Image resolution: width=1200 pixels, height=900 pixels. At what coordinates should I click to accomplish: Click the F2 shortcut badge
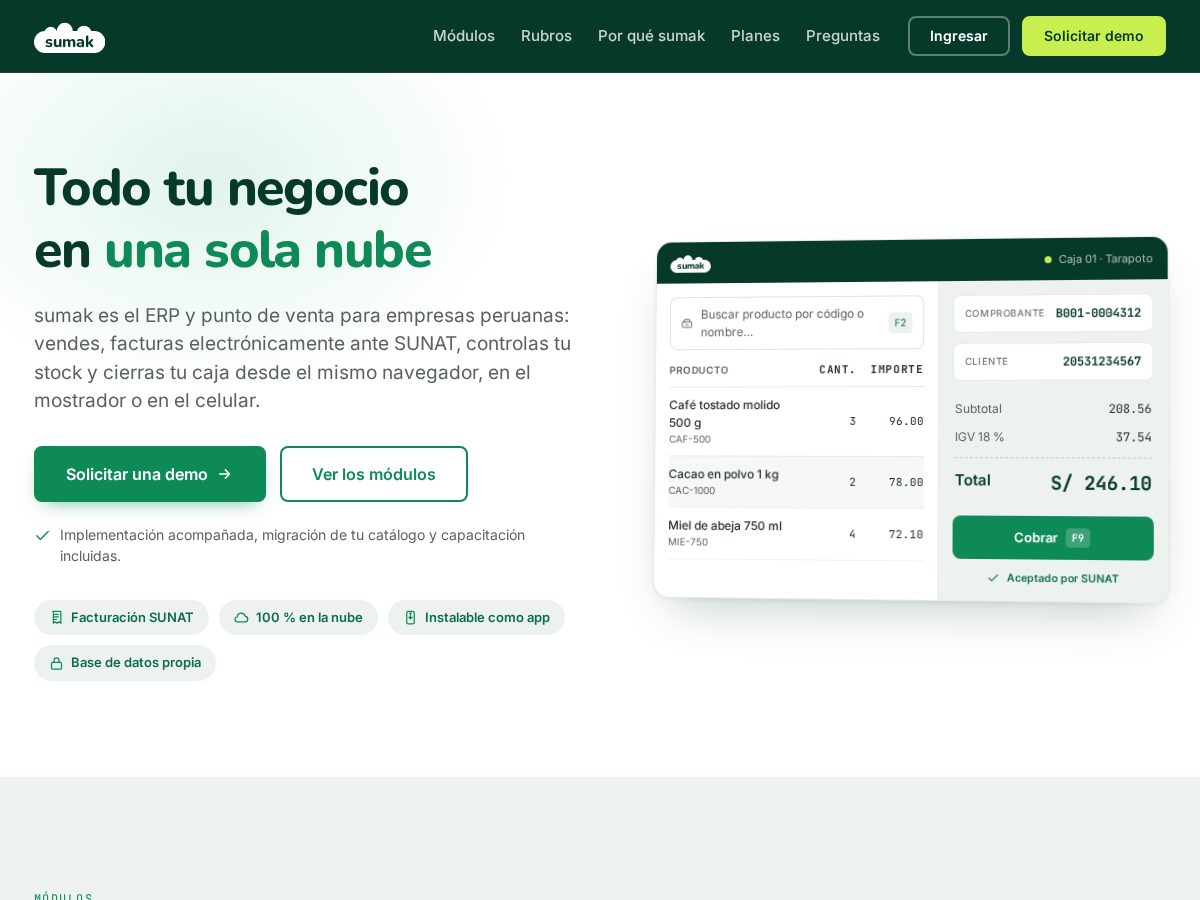[900, 322]
